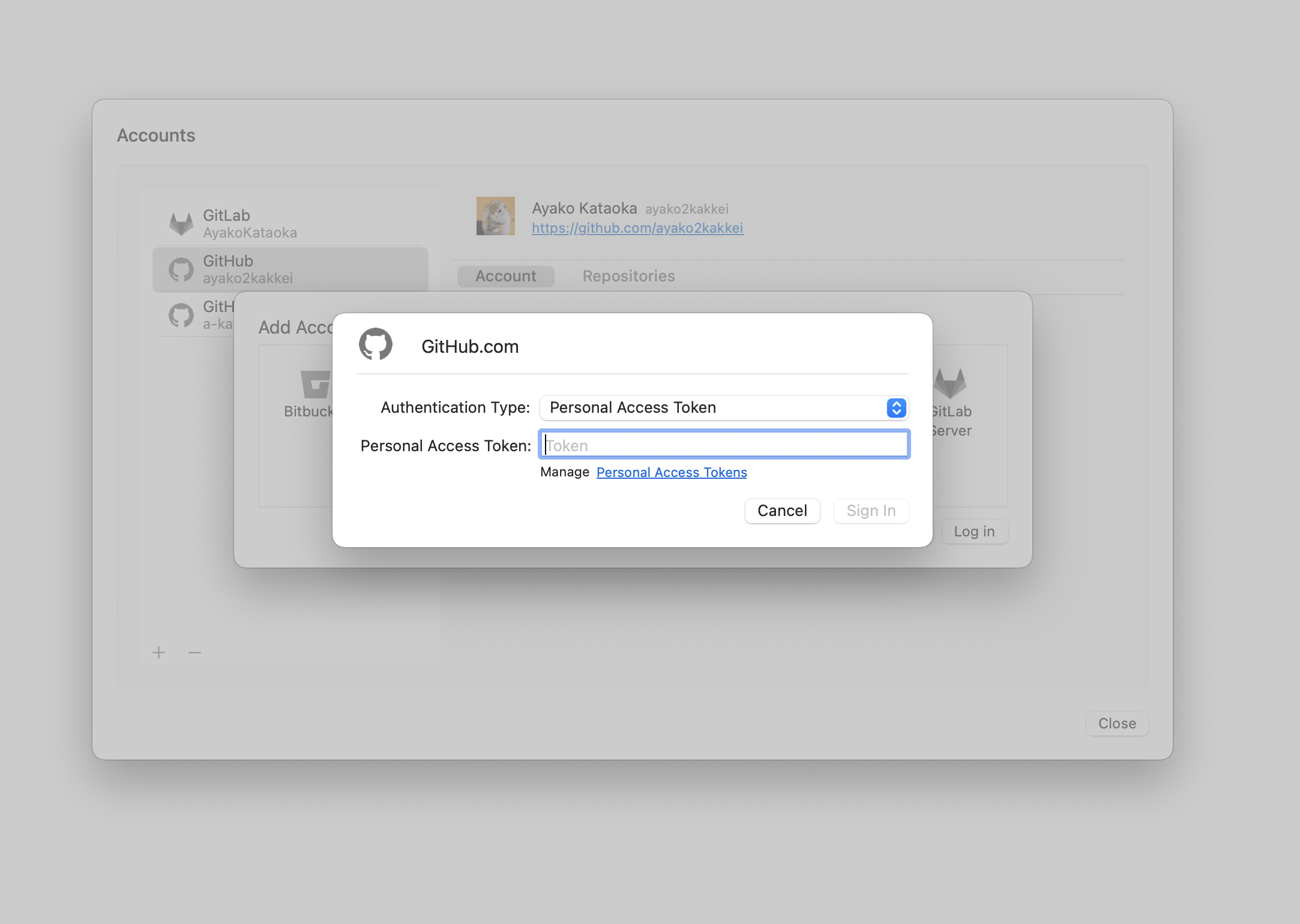The height and width of the screenshot is (924, 1300).
Task: Click the third account's GitHub icon
Action: point(181,315)
